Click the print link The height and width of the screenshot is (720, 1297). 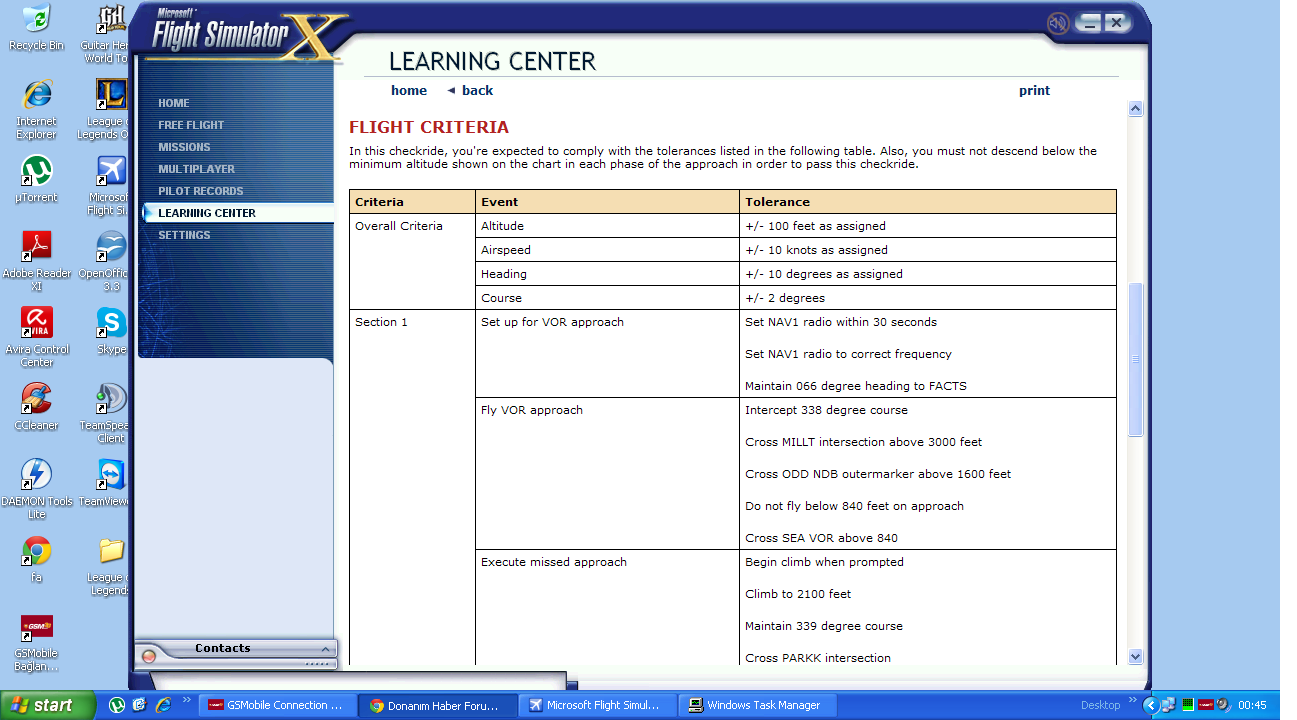pos(1034,90)
